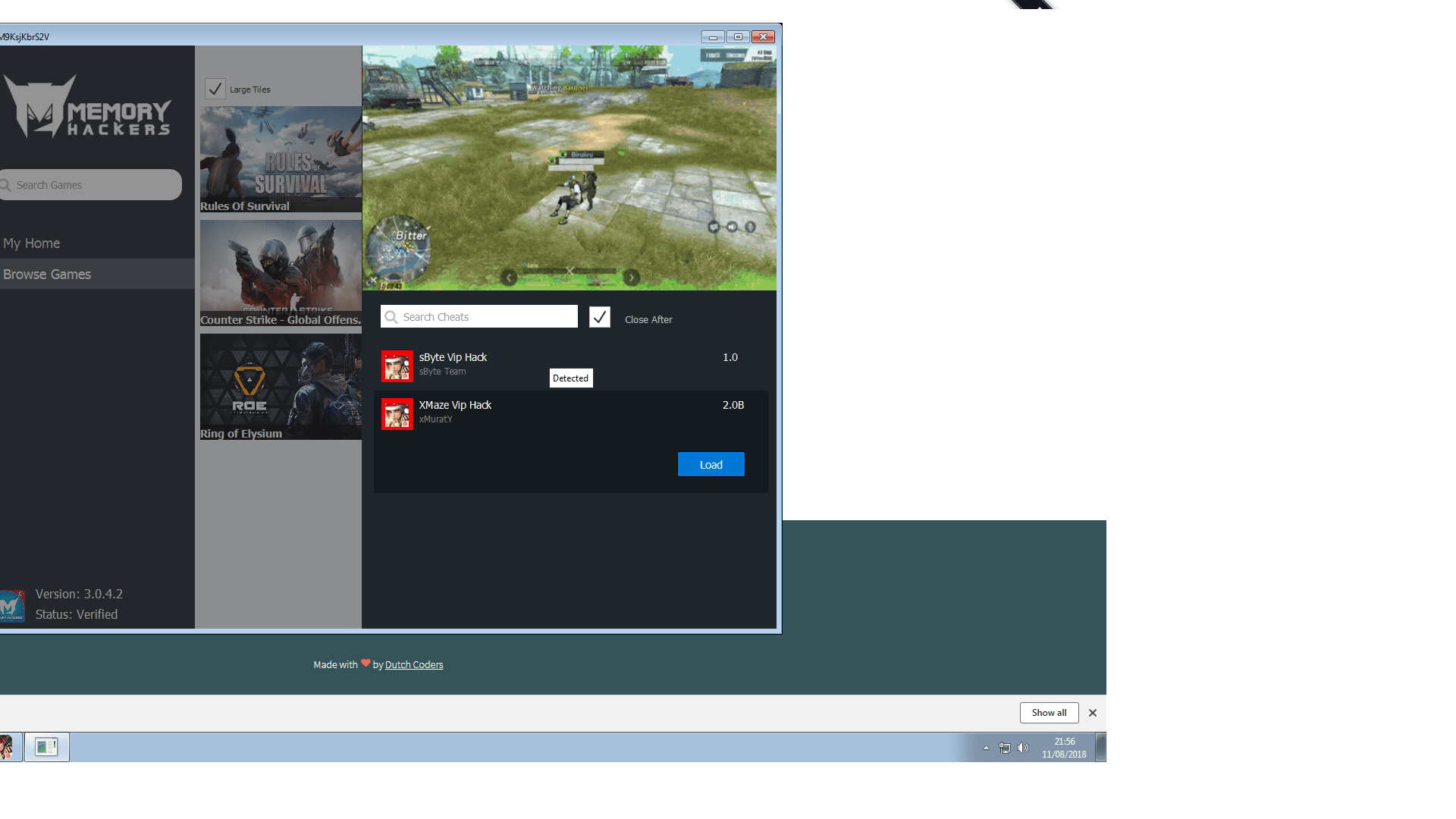This screenshot has width=1456, height=819.
Task: Focus the Search Games field
Action: click(x=90, y=185)
